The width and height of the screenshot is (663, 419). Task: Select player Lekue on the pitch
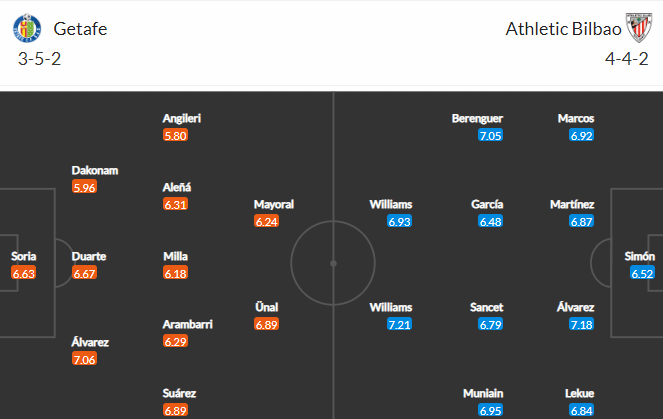[x=579, y=394]
